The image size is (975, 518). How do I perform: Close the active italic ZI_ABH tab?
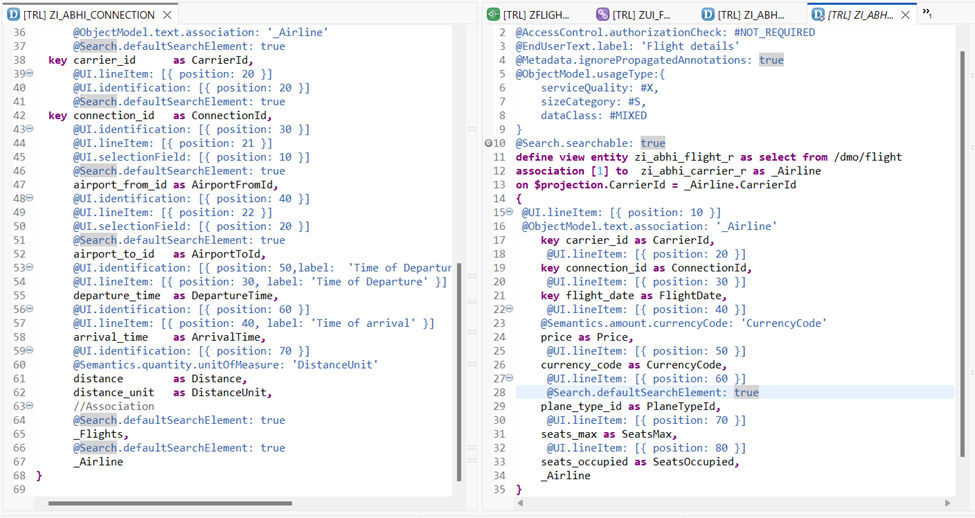(906, 15)
